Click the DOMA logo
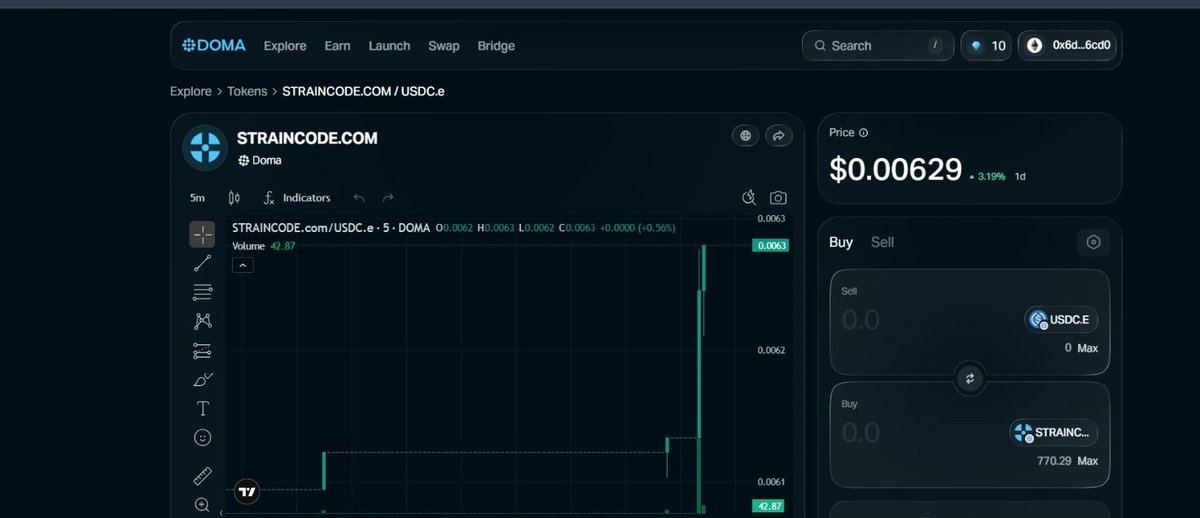Image resolution: width=1200 pixels, height=518 pixels. 214,45
